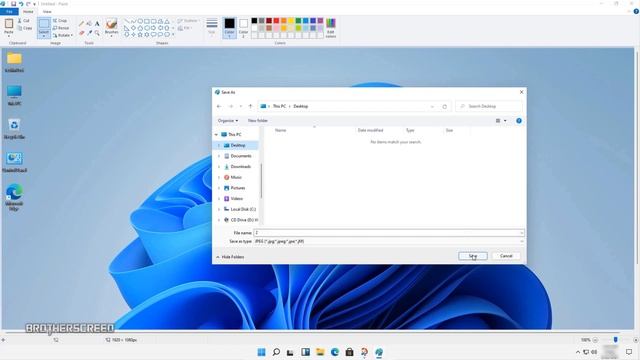
Task: Open the Organize dropdown in Save As
Action: click(x=228, y=121)
